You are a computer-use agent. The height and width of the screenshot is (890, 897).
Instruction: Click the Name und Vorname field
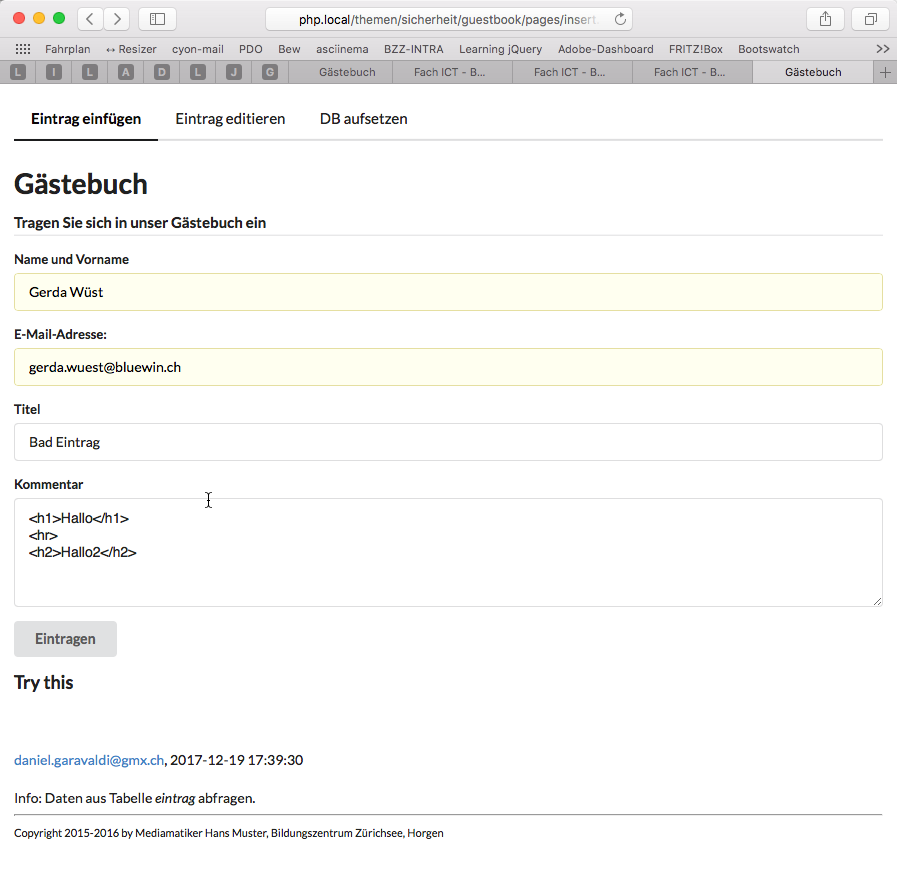point(448,292)
